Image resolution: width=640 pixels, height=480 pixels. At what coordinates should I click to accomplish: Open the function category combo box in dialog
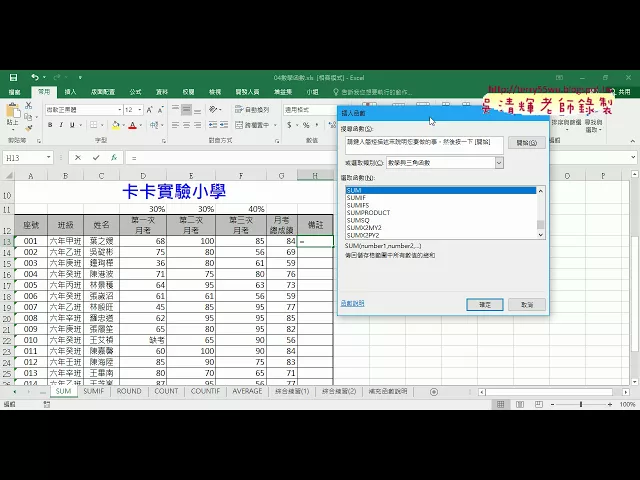[x=444, y=163]
